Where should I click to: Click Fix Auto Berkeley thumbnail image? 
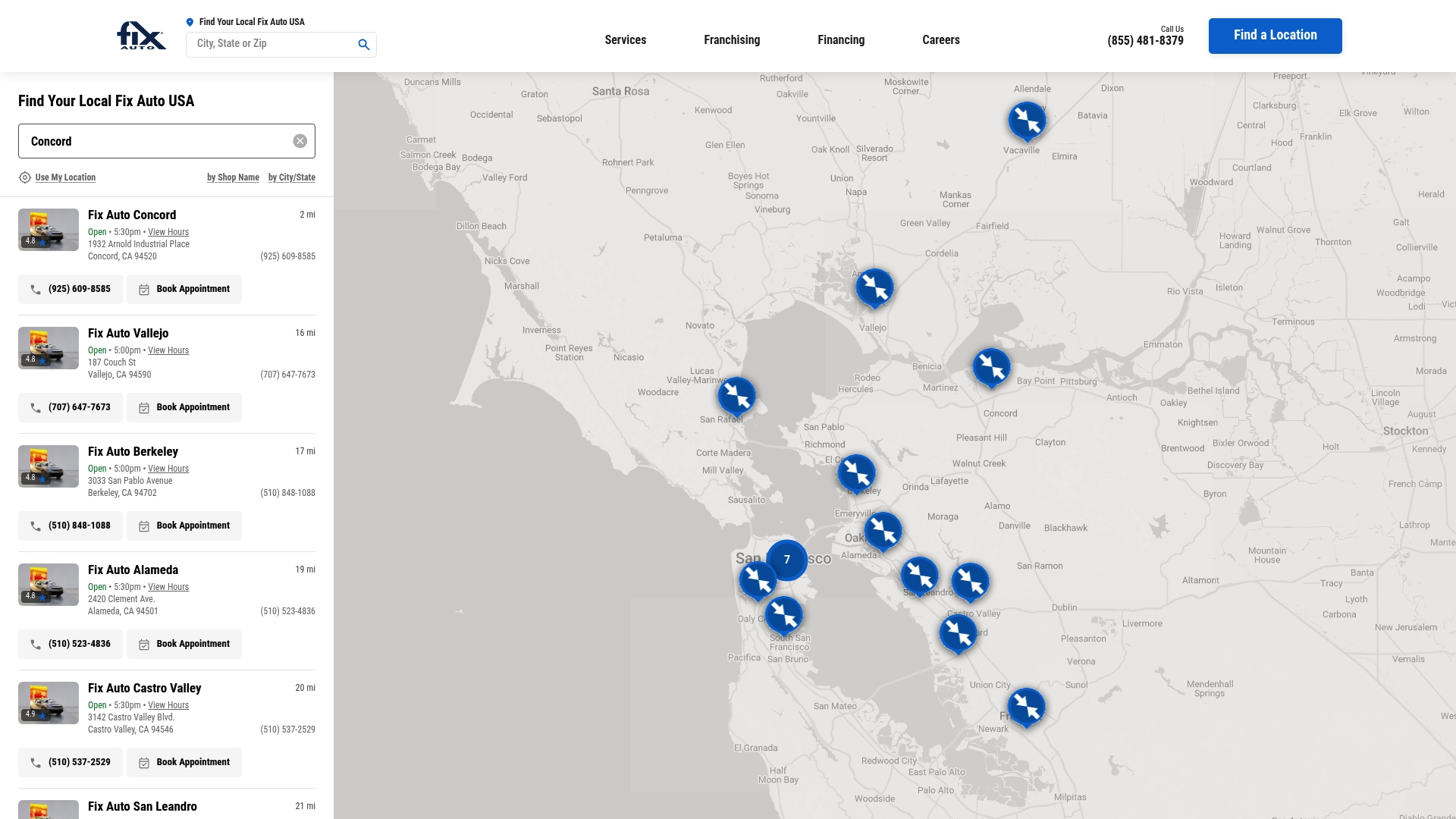click(49, 466)
